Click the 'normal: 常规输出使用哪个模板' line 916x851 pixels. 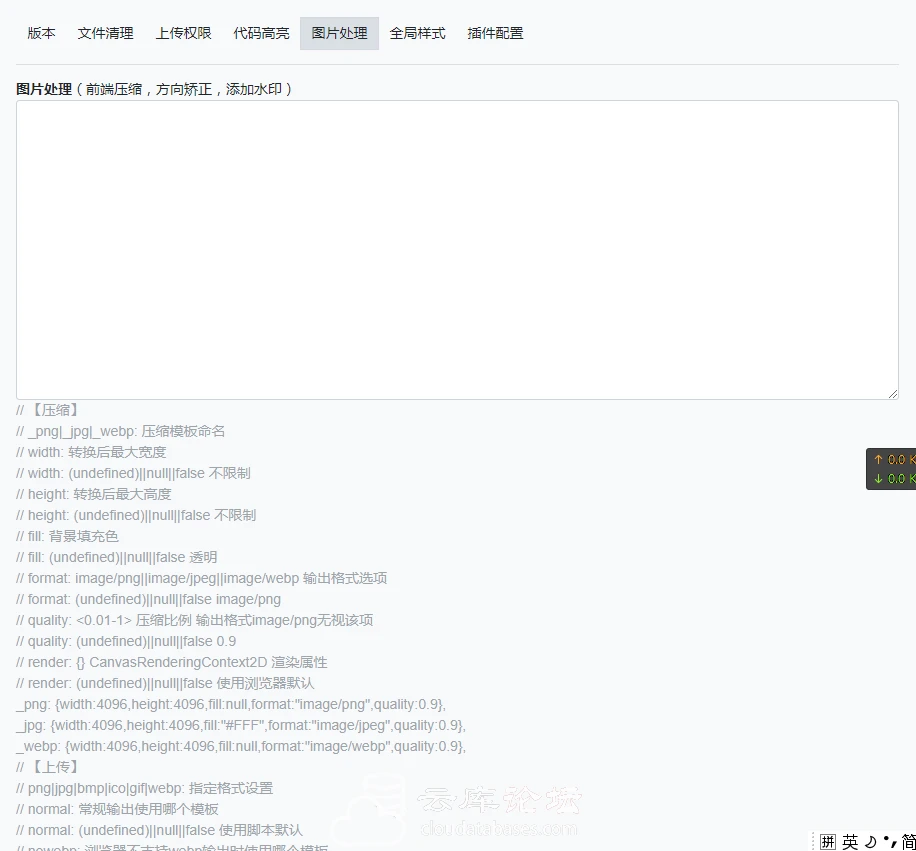(x=117, y=809)
